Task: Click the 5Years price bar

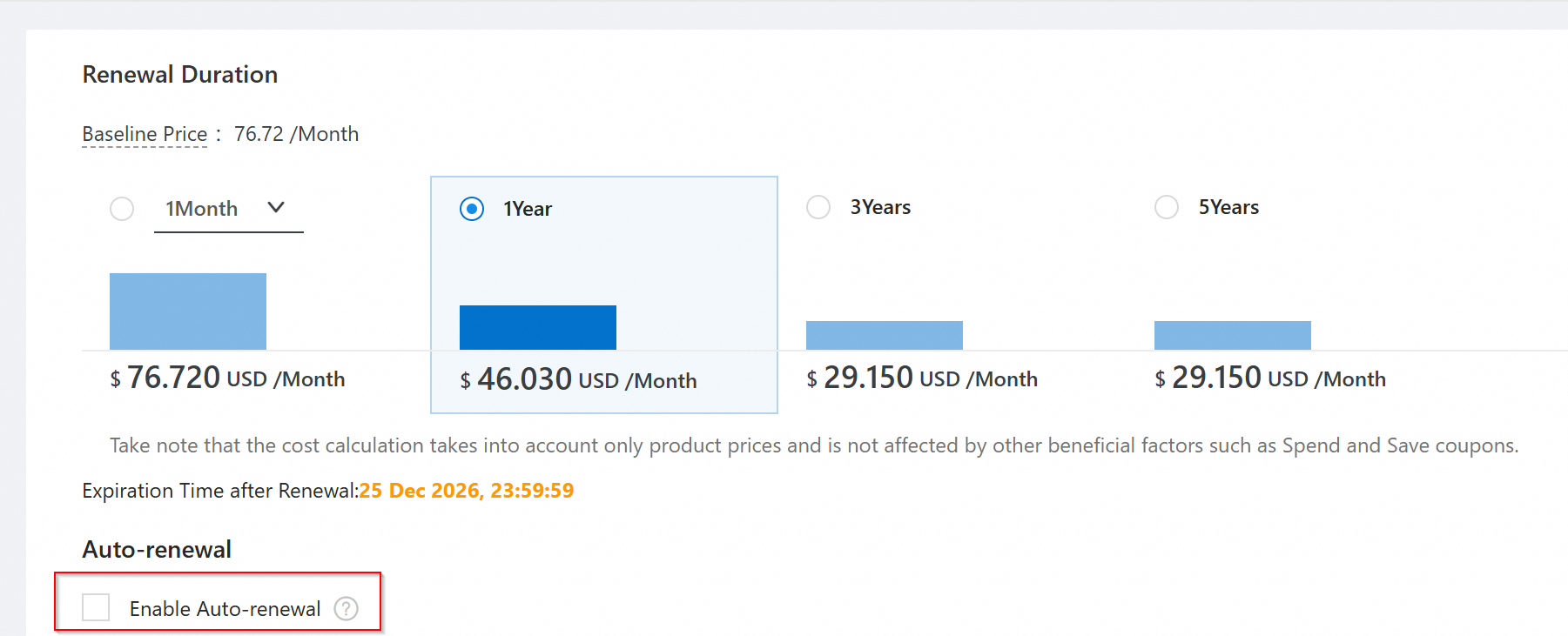Action: [1233, 335]
